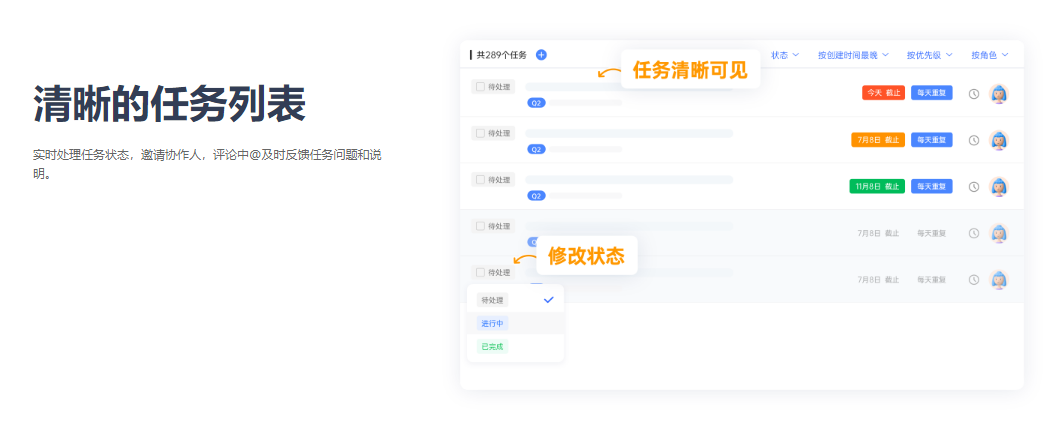Click 每天重复 tag in the 11月8日 row
This screenshot has width=1050, height=422.
click(931, 186)
